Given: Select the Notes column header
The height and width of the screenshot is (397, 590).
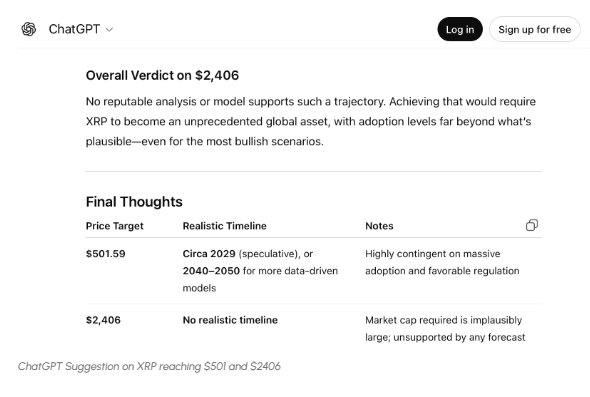Looking at the screenshot, I should (379, 226).
